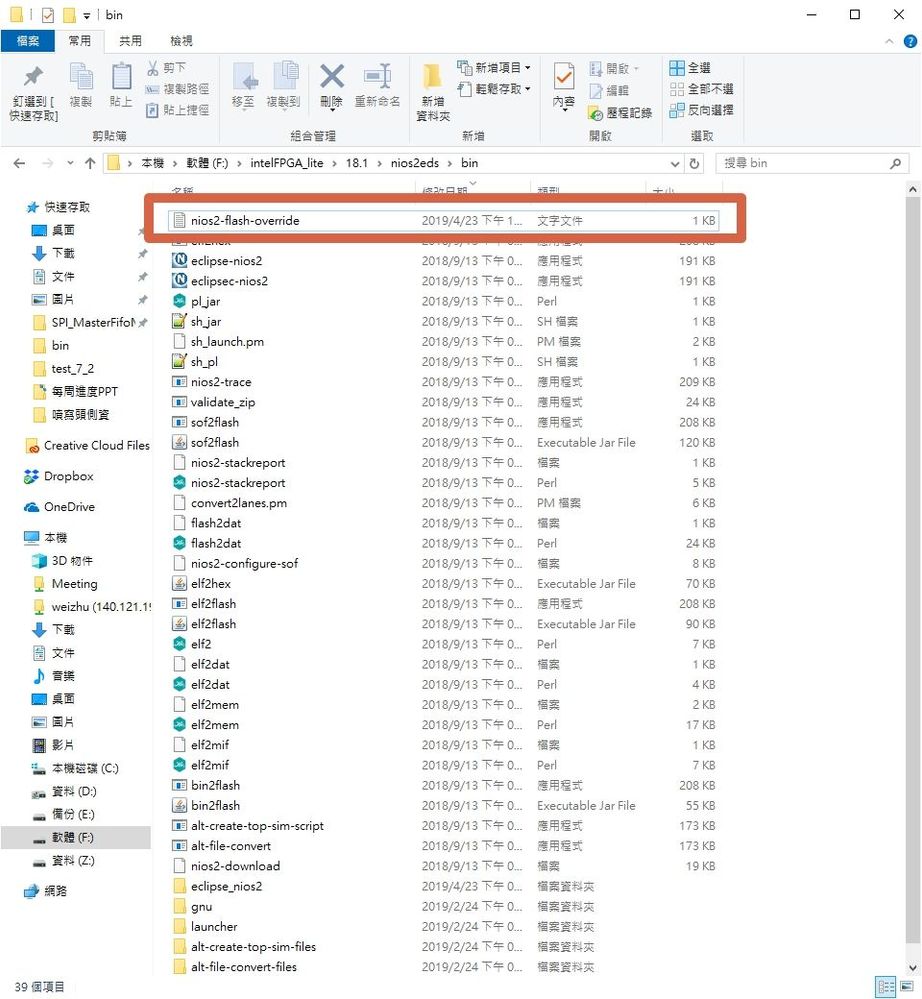
Task: Expand the recent locations chevron by the nav arrows
Action: coord(69,163)
